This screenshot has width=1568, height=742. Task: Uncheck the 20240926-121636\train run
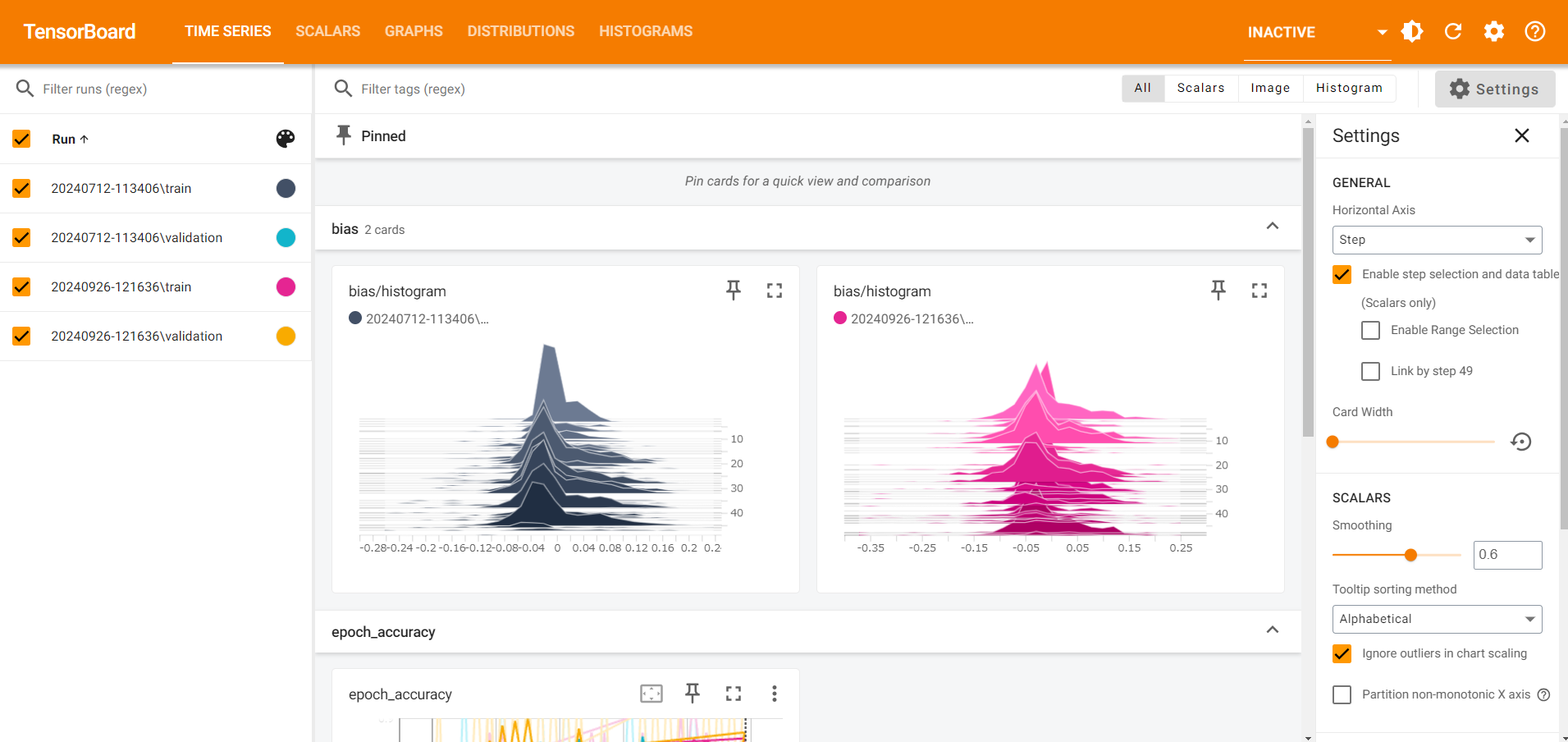[x=21, y=286]
